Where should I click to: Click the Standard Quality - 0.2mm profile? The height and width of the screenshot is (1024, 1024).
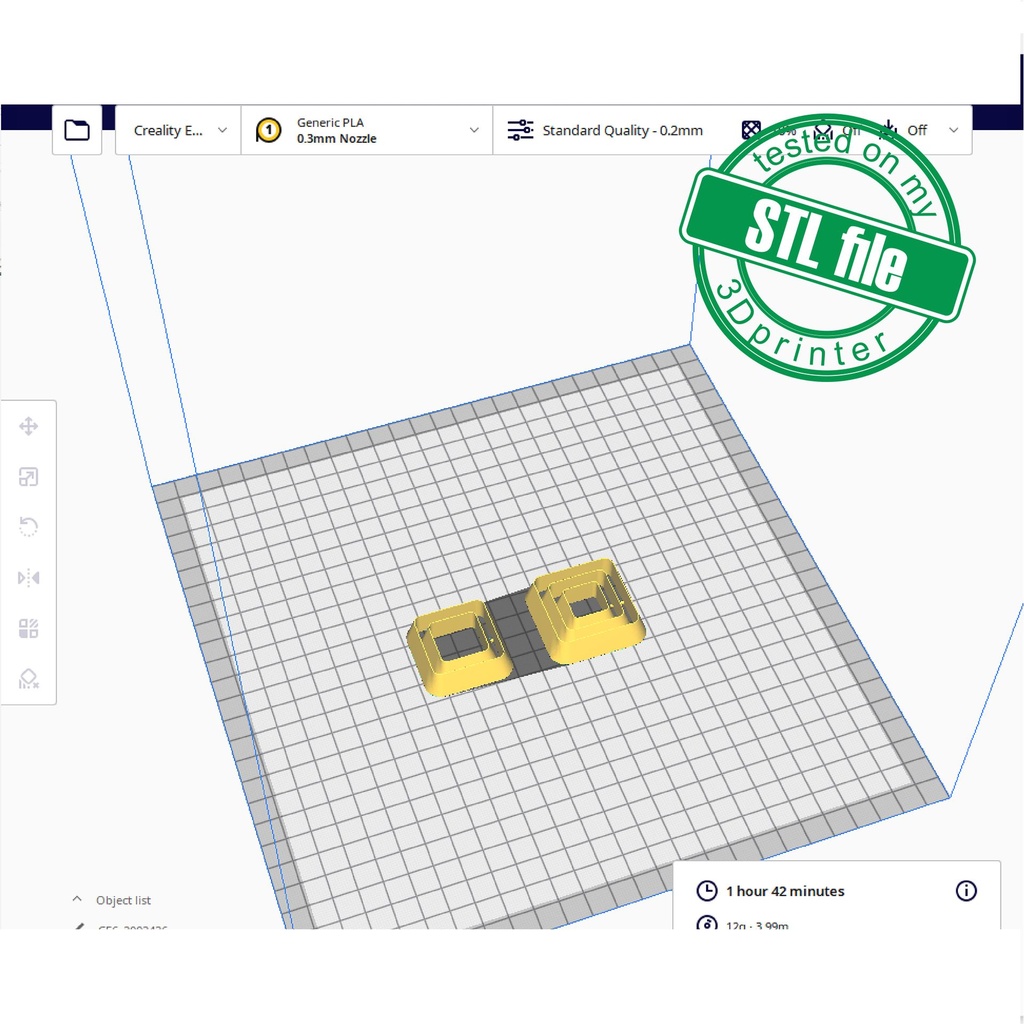click(622, 130)
